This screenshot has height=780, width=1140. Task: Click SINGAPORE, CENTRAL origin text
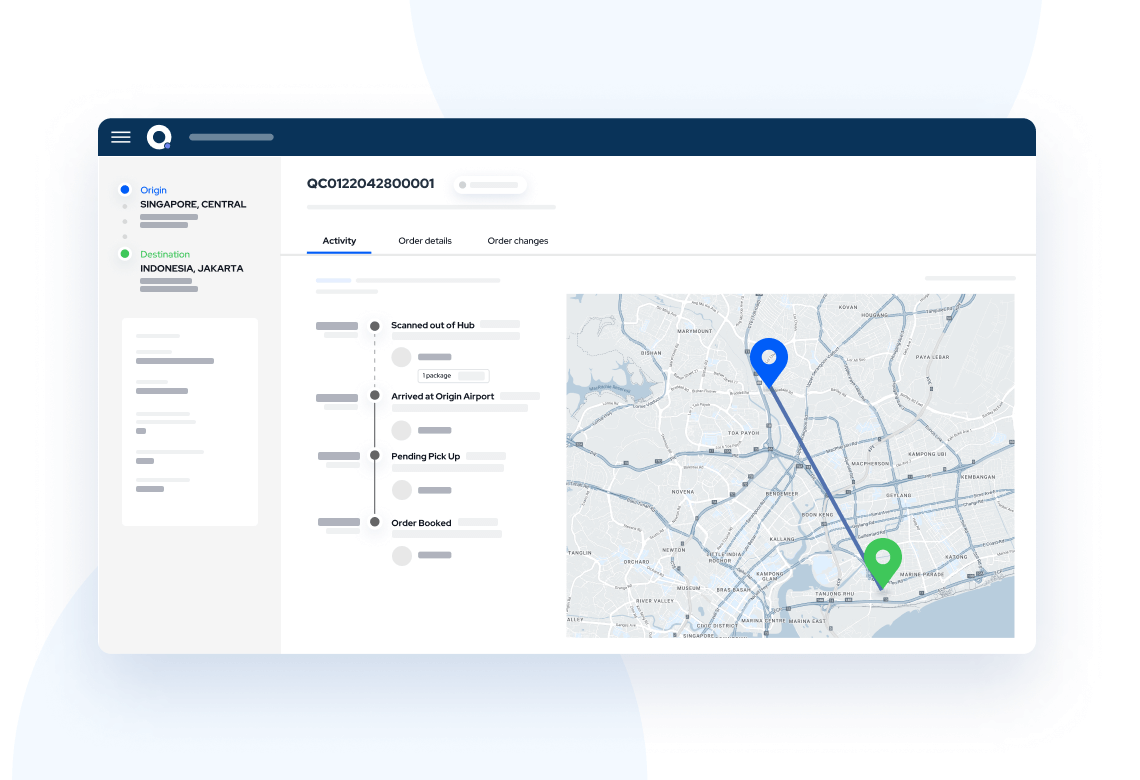193,204
